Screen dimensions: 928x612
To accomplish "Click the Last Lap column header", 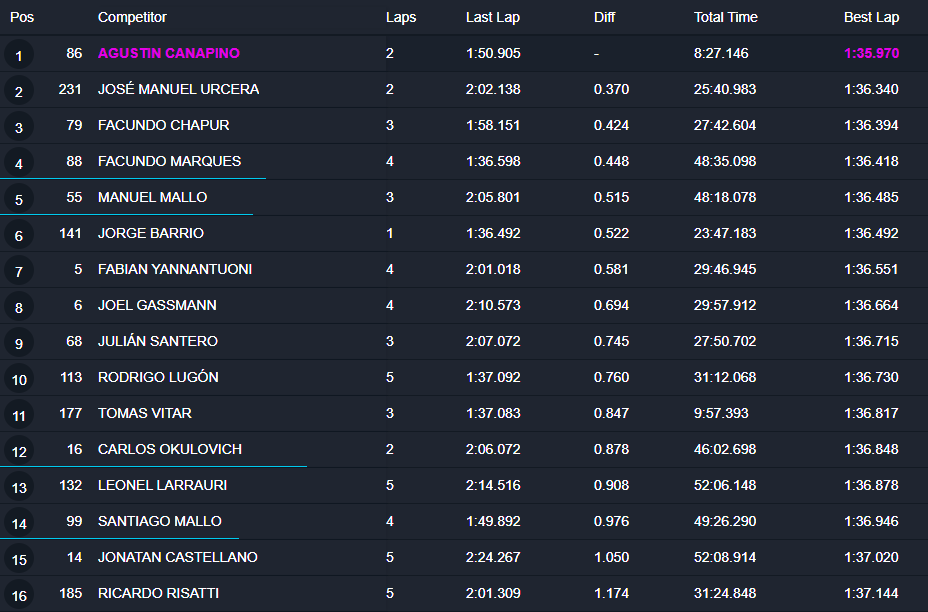I will tap(493, 17).
